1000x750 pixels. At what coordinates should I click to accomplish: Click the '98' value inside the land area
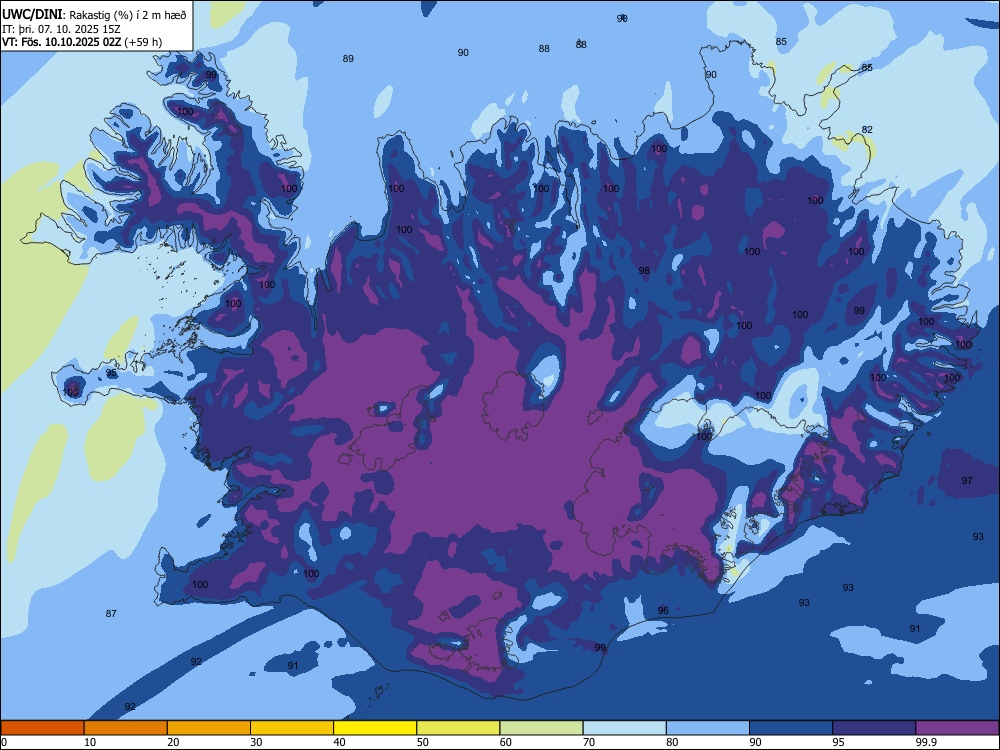tap(644, 270)
